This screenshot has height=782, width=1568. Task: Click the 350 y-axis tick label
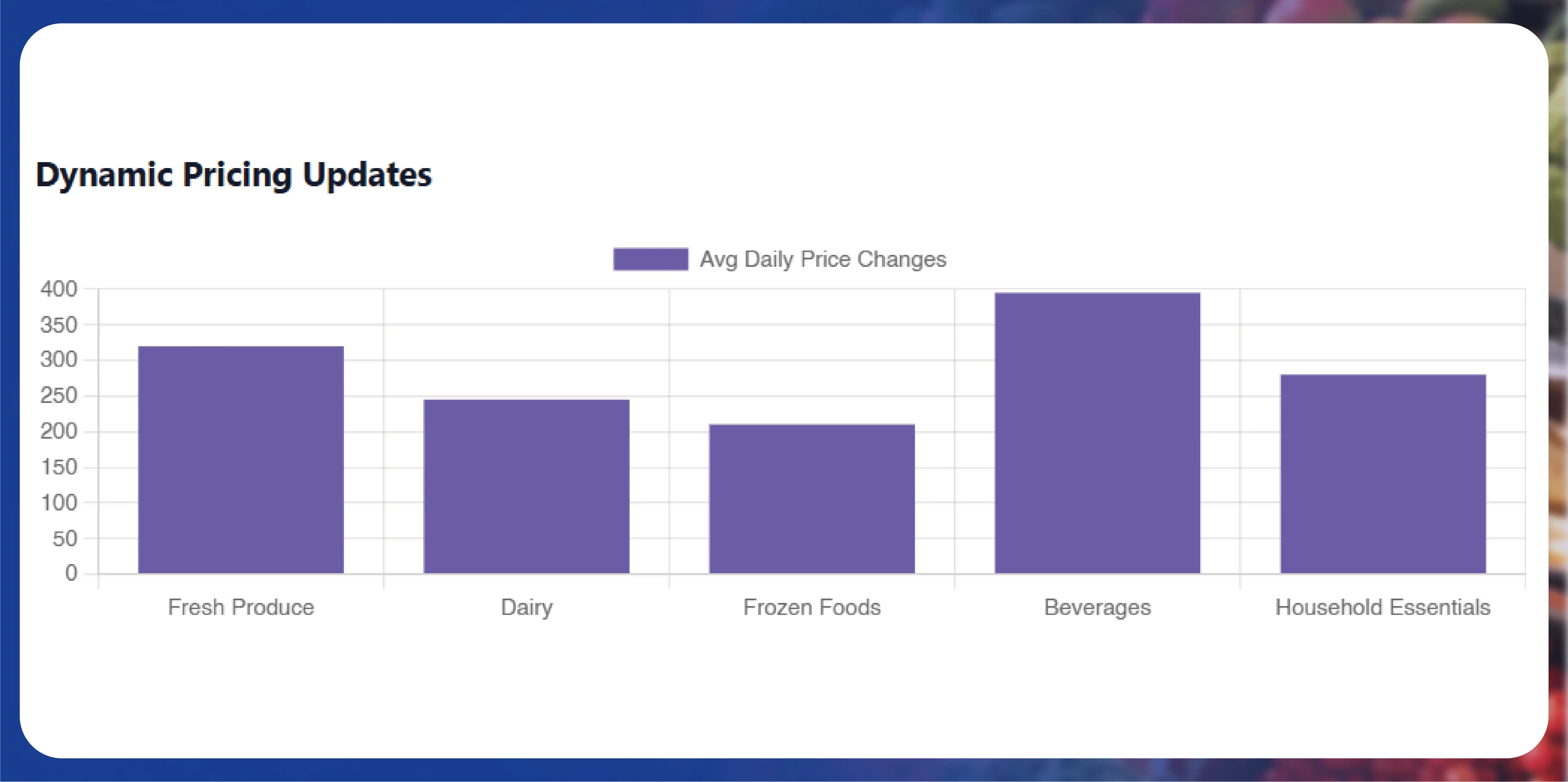(x=59, y=325)
